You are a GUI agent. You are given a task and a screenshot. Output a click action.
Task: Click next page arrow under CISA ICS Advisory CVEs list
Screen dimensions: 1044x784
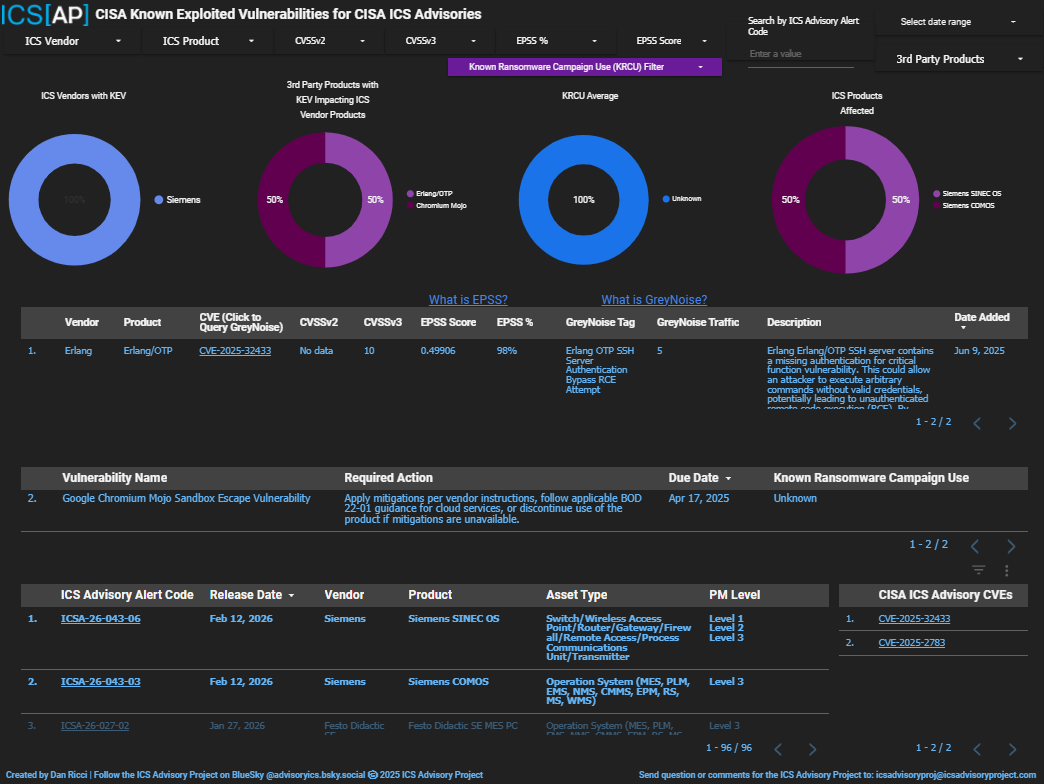pos(1012,749)
